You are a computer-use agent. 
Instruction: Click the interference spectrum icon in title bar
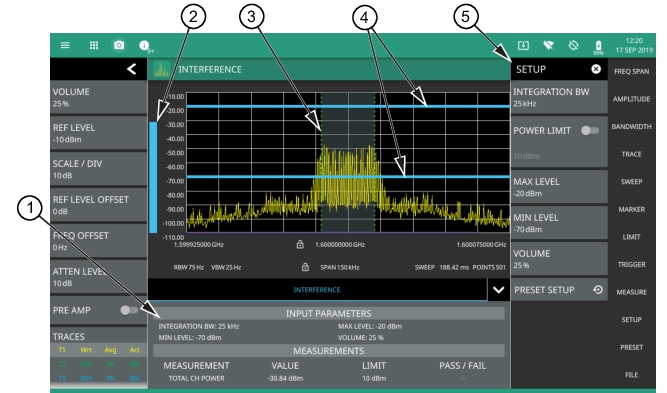tap(161, 69)
